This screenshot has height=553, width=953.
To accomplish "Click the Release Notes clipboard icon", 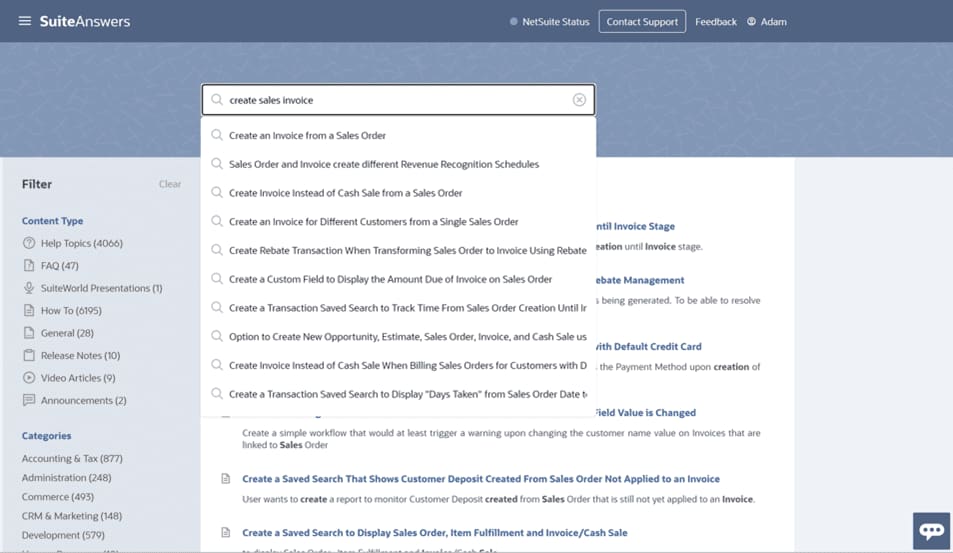I will [29, 356].
